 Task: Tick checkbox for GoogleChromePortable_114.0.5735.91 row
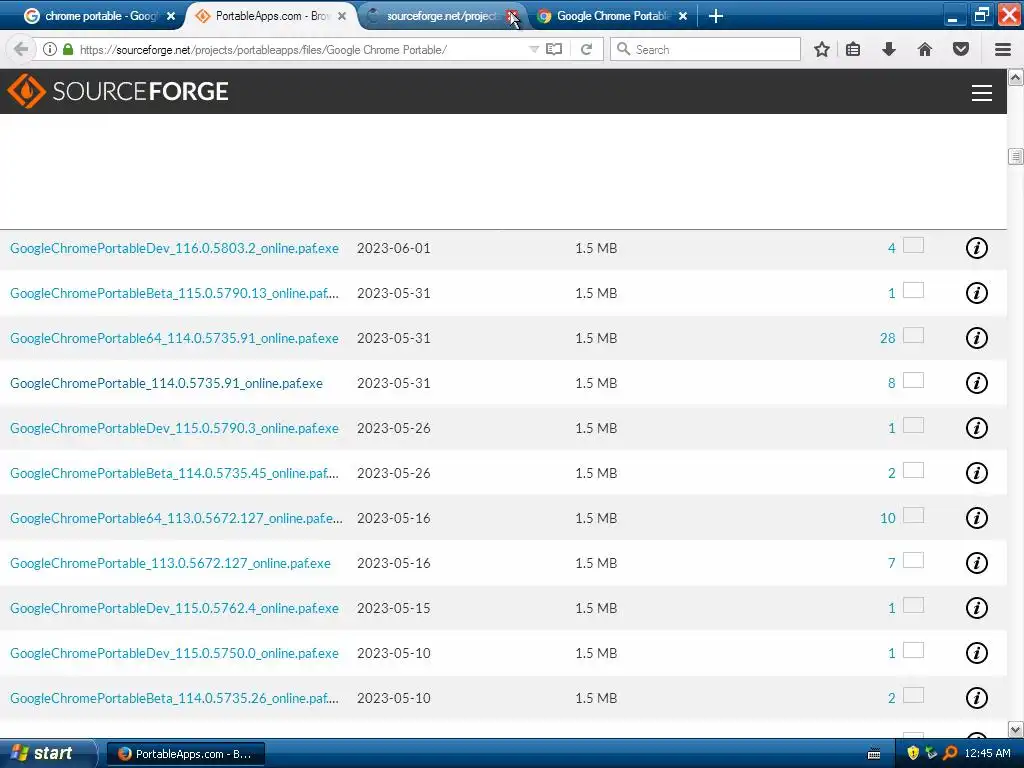(x=913, y=381)
